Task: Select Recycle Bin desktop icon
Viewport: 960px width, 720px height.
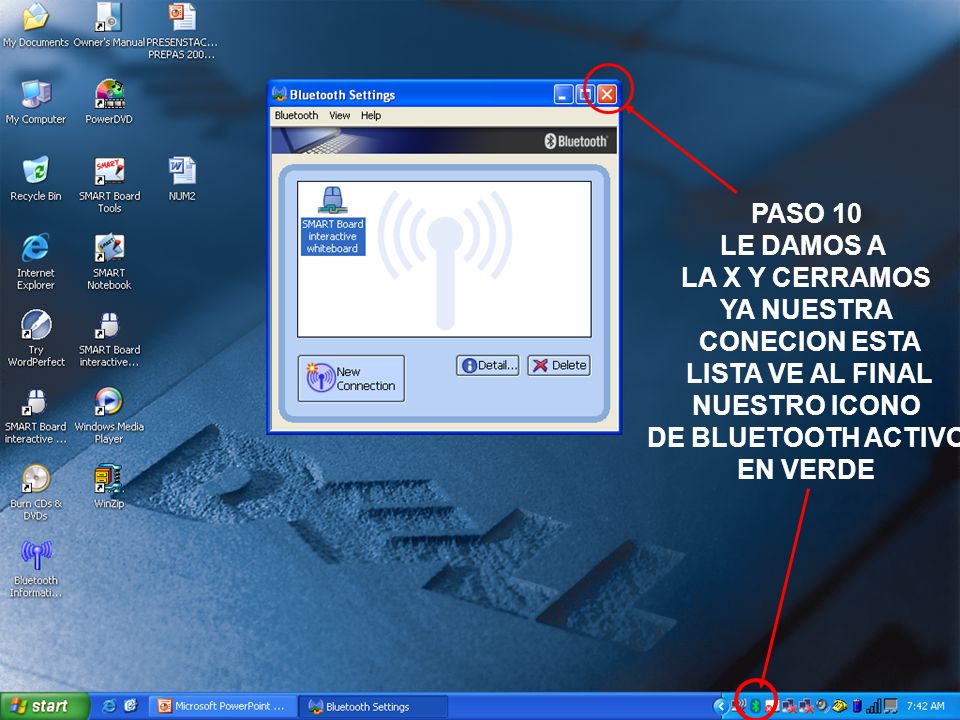Action: click(36, 179)
